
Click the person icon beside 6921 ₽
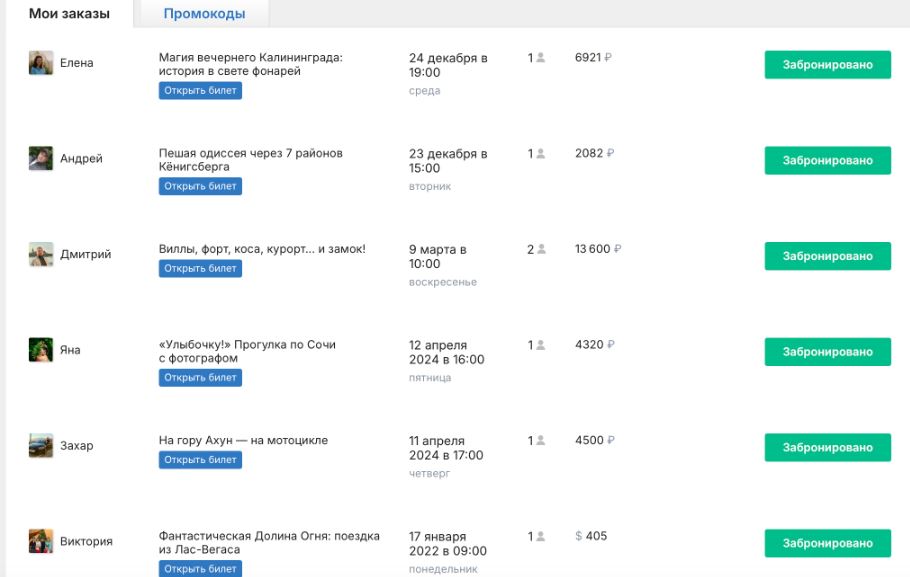(541, 58)
